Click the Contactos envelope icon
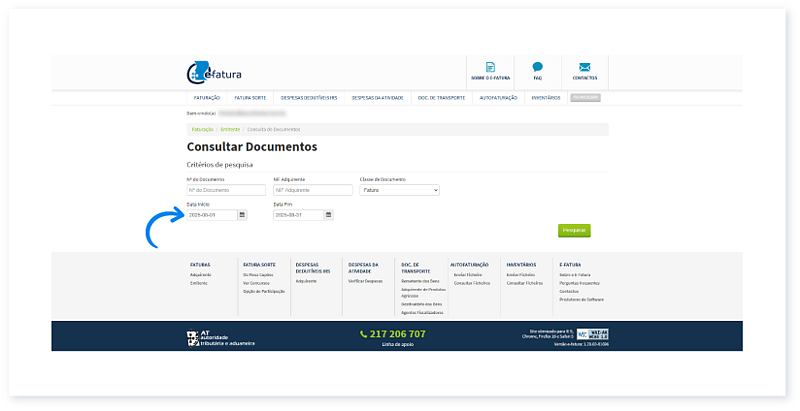Viewport: 800px width, 411px height. pos(585,67)
